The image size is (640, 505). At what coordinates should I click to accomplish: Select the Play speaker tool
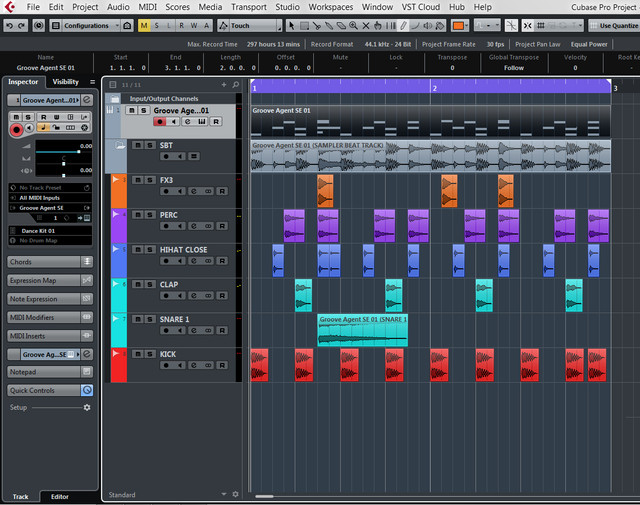click(428, 26)
